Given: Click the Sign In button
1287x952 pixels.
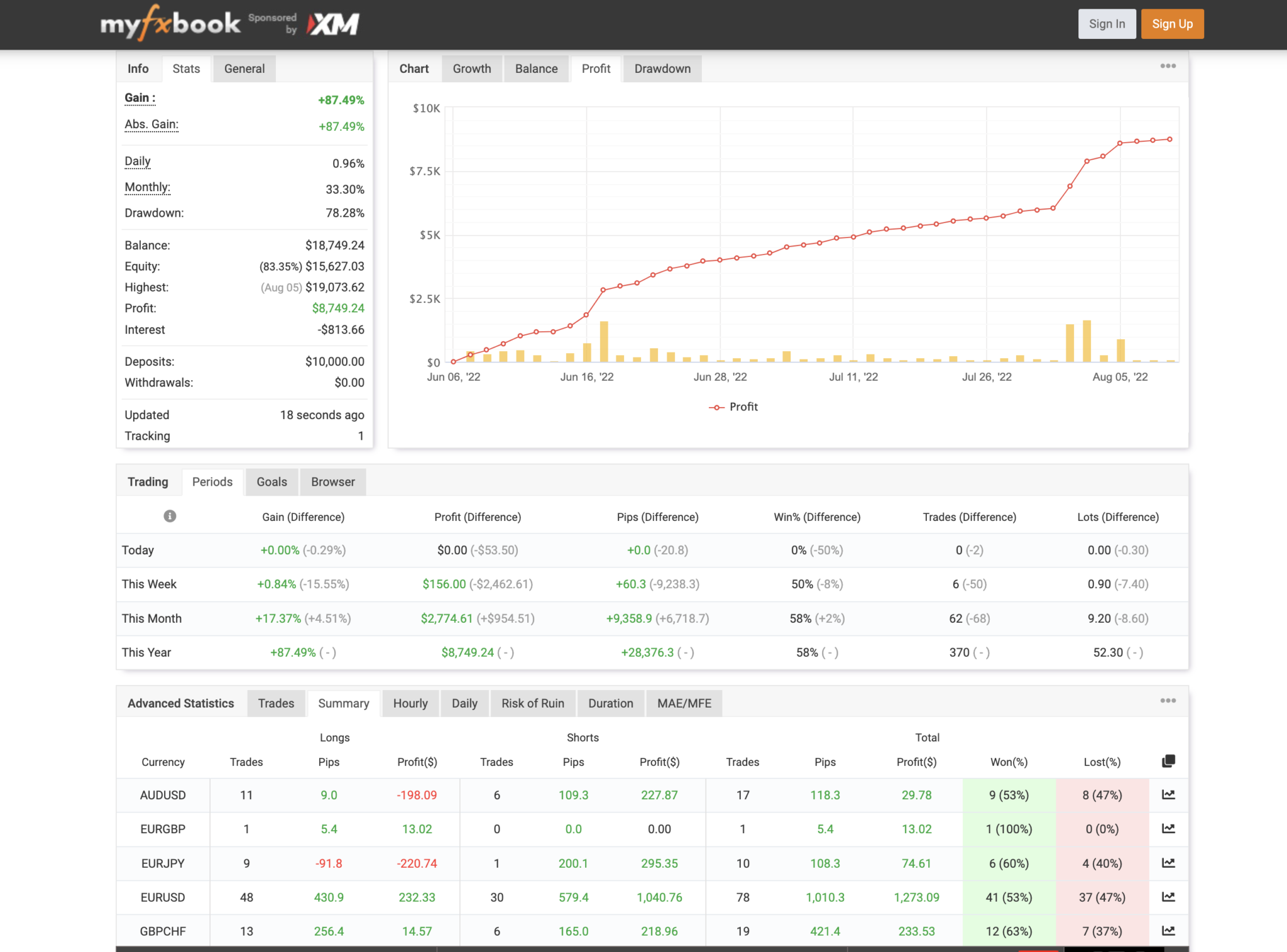Looking at the screenshot, I should click(x=1107, y=23).
